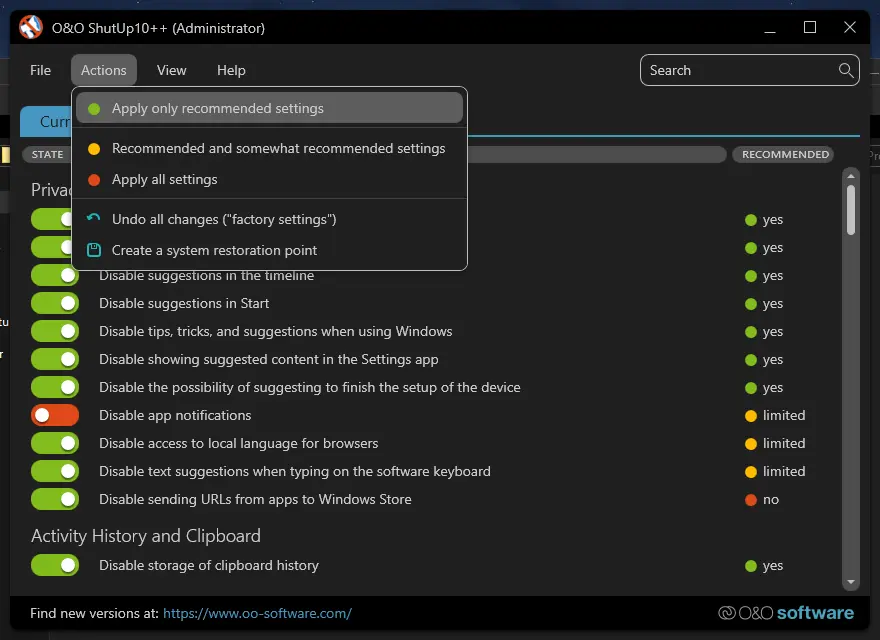Image resolution: width=880 pixels, height=640 pixels.
Task: Click the scrollbar up arrow
Action: (851, 176)
